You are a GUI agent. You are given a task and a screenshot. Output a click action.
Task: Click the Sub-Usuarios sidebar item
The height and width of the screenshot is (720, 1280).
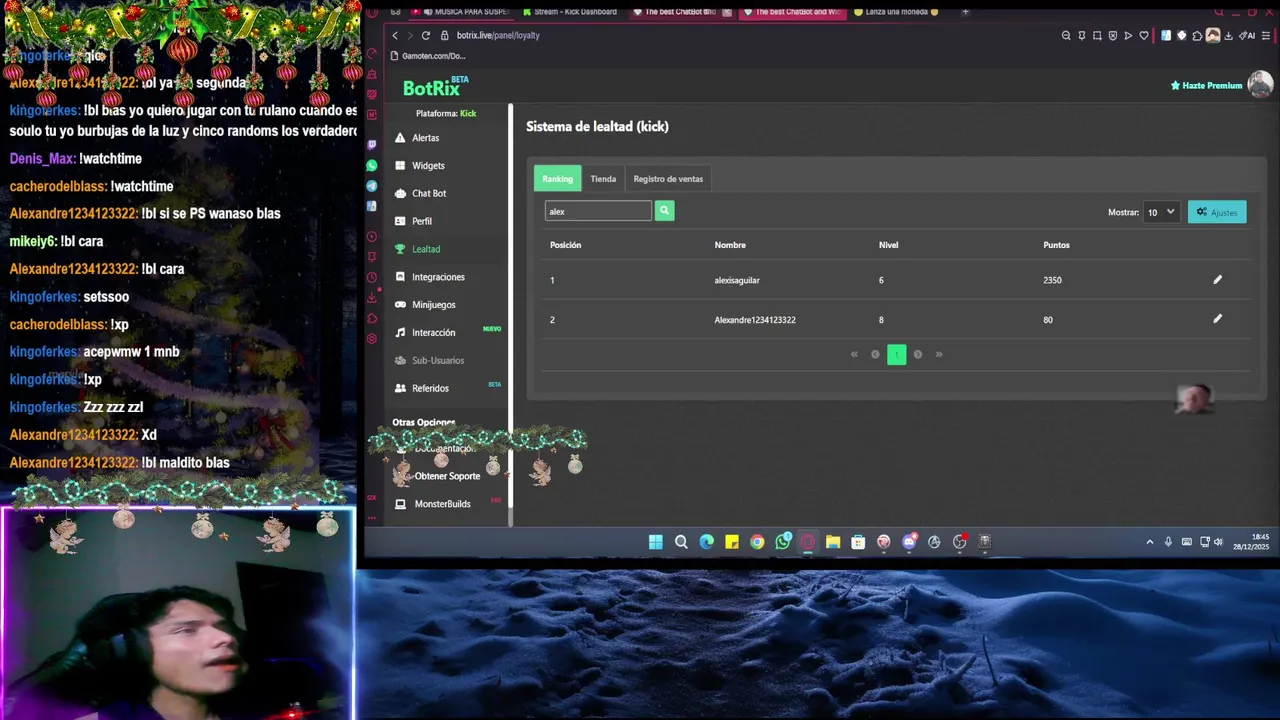pyautogui.click(x=429, y=360)
